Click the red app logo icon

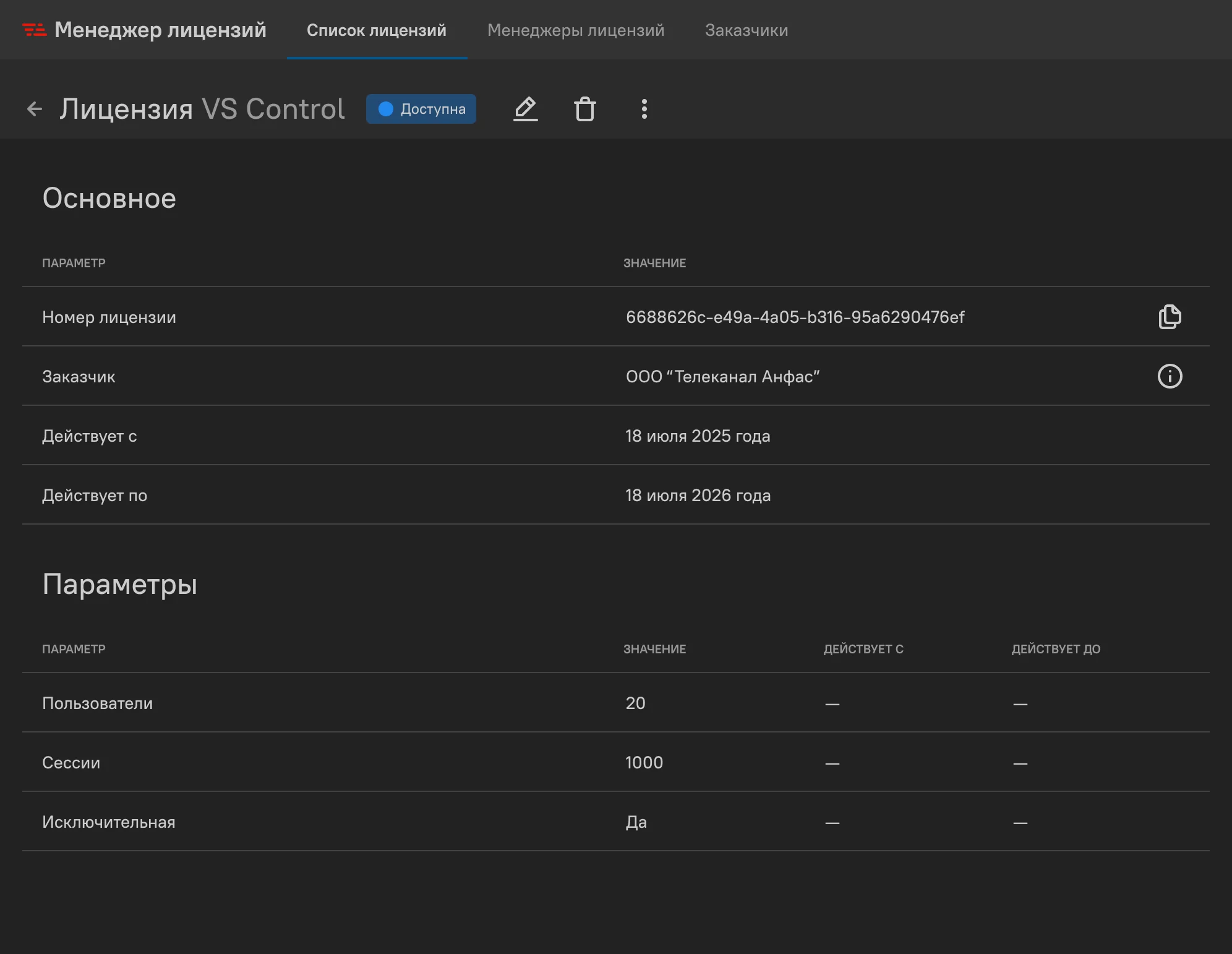(35, 30)
